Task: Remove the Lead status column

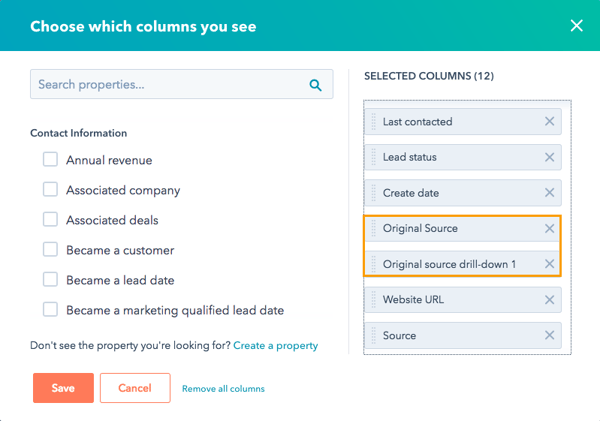Action: click(x=549, y=157)
